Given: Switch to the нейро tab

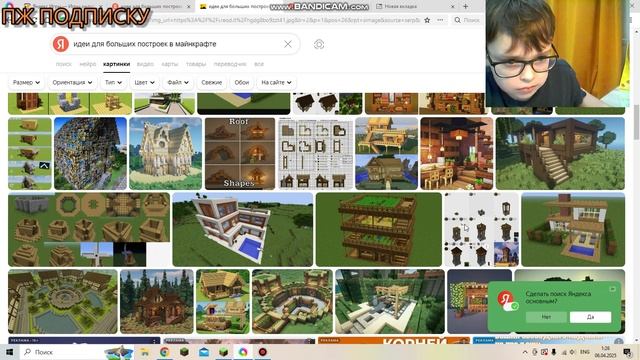Looking at the screenshot, I should coord(87,64).
